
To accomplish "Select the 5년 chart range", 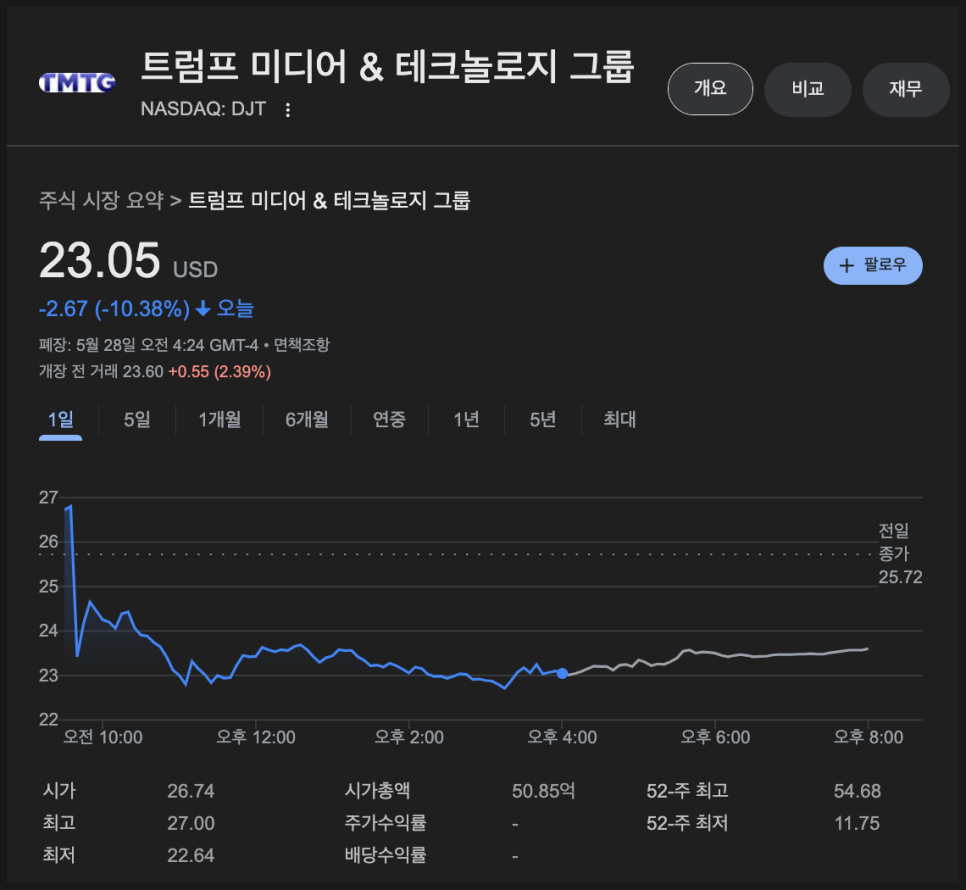I will [543, 419].
